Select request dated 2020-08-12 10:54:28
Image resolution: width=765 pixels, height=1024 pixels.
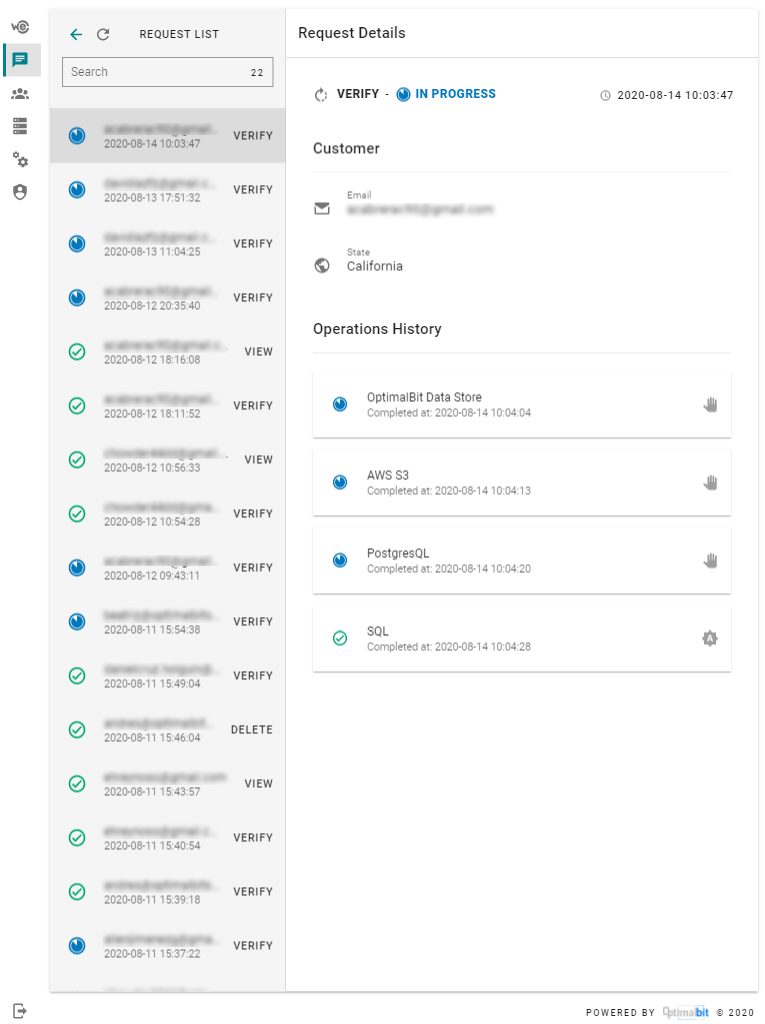point(167,513)
